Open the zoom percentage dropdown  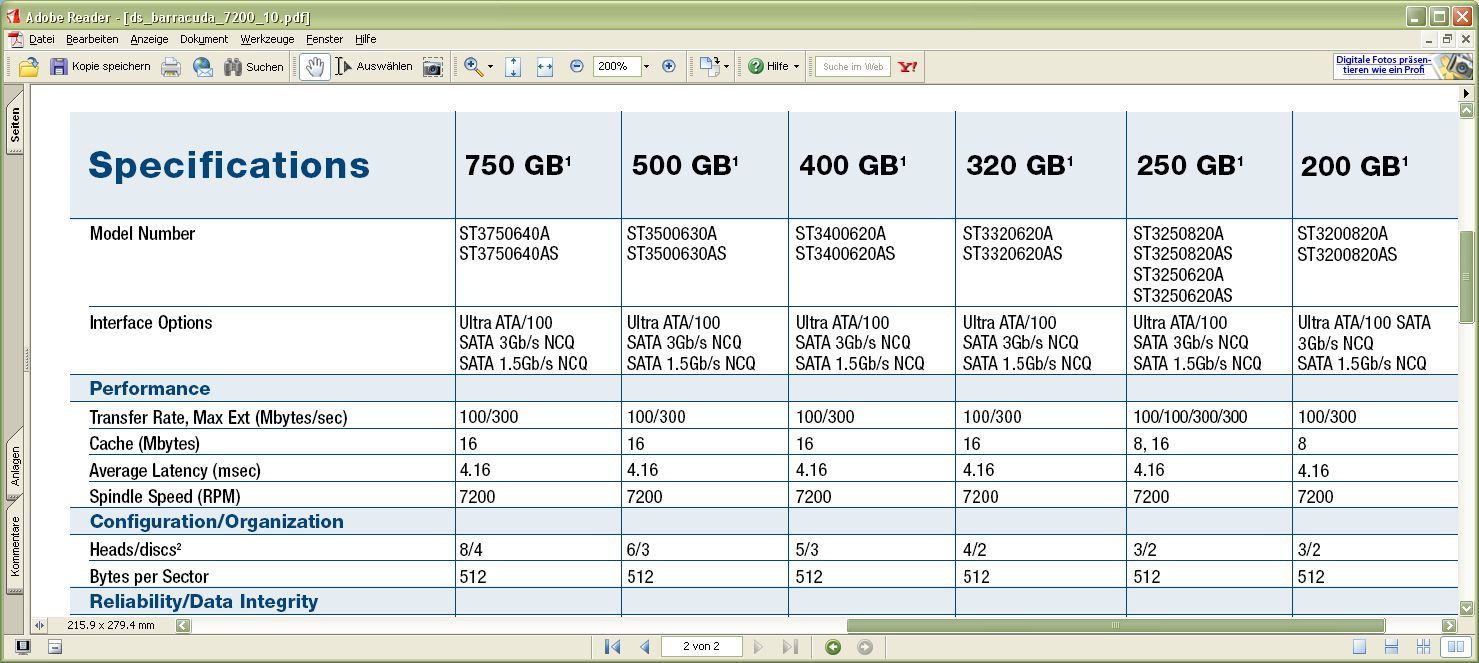(x=646, y=67)
